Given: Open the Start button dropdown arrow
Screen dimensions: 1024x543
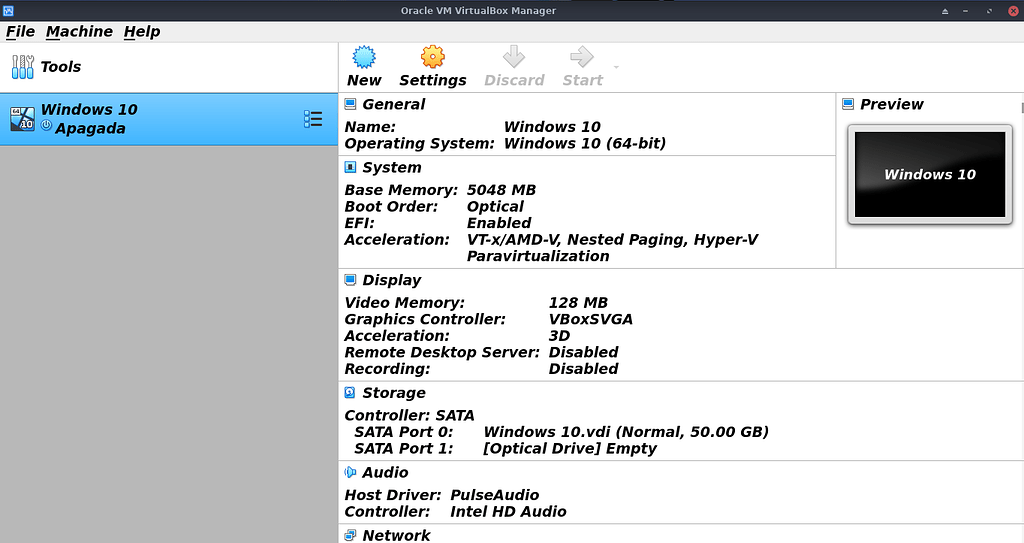Looking at the screenshot, I should pos(616,67).
